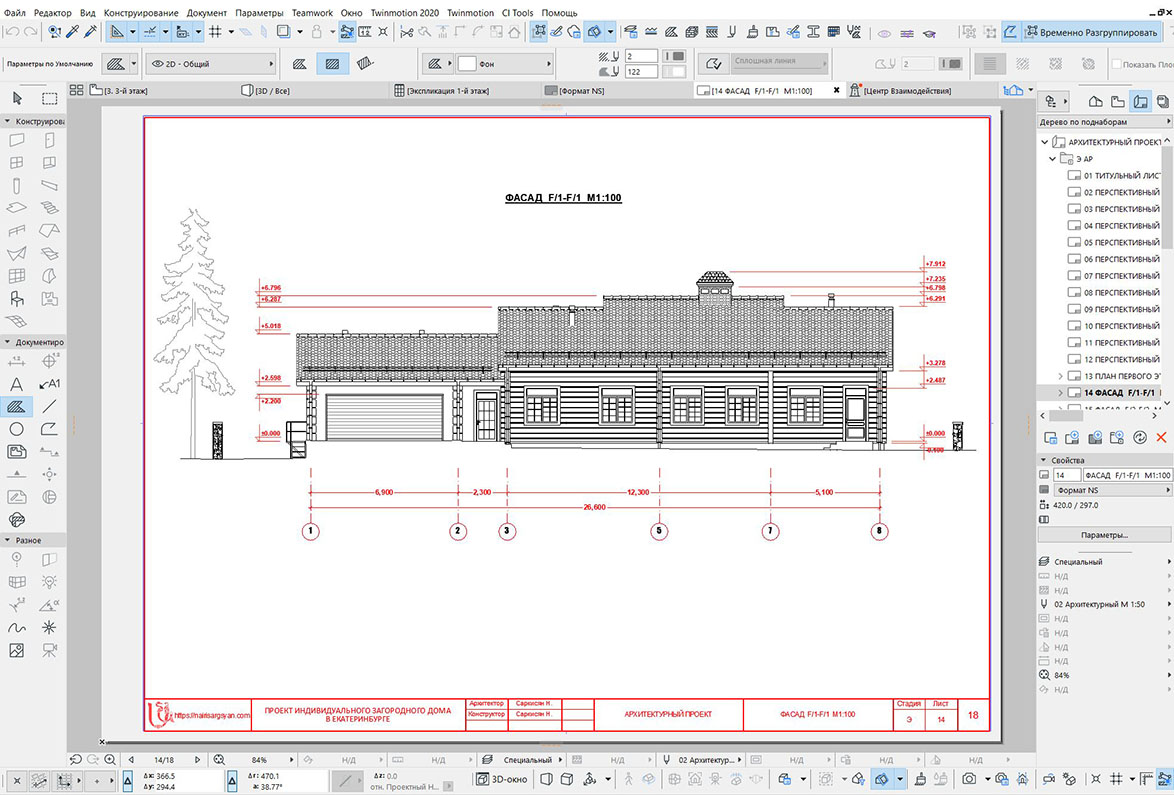Click the Trim scissors icon
Screen dimensions: 1174x795
[x=407, y=31]
